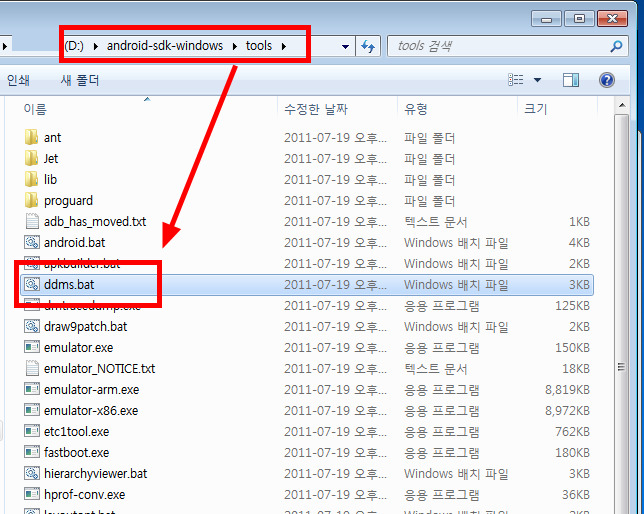The image size is (644, 514).
Task: Select file name emulator.exe
Action: [78, 348]
